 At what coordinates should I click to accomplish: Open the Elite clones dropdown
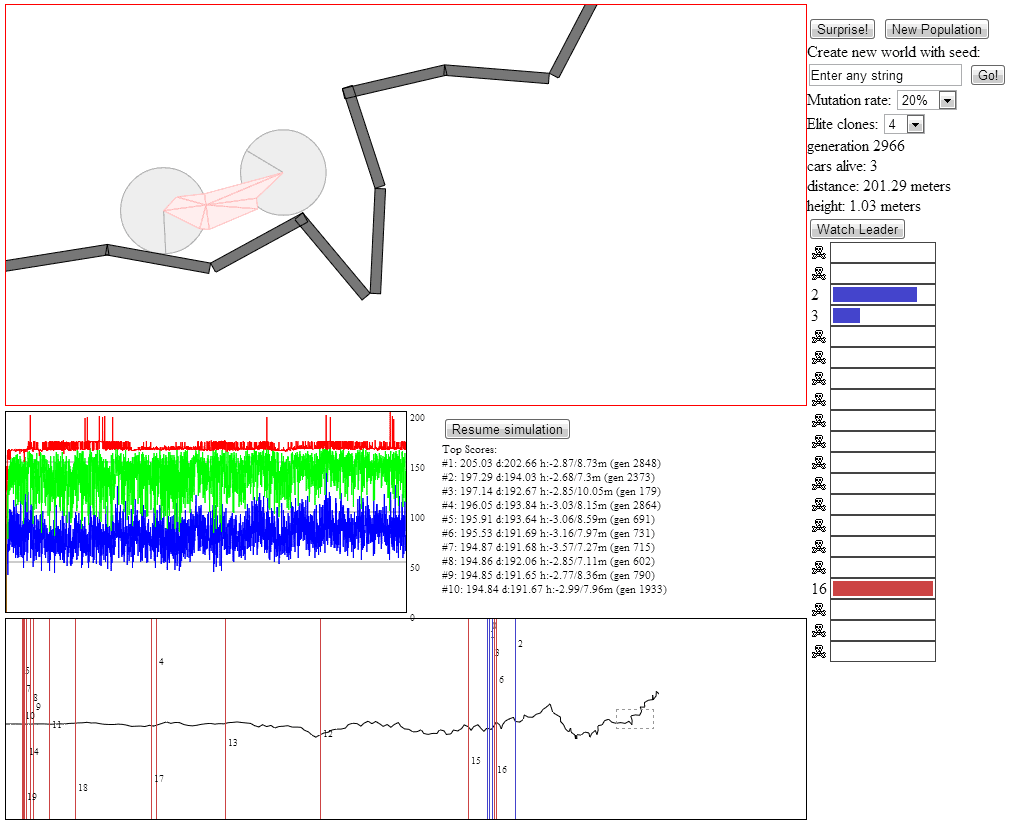click(917, 123)
